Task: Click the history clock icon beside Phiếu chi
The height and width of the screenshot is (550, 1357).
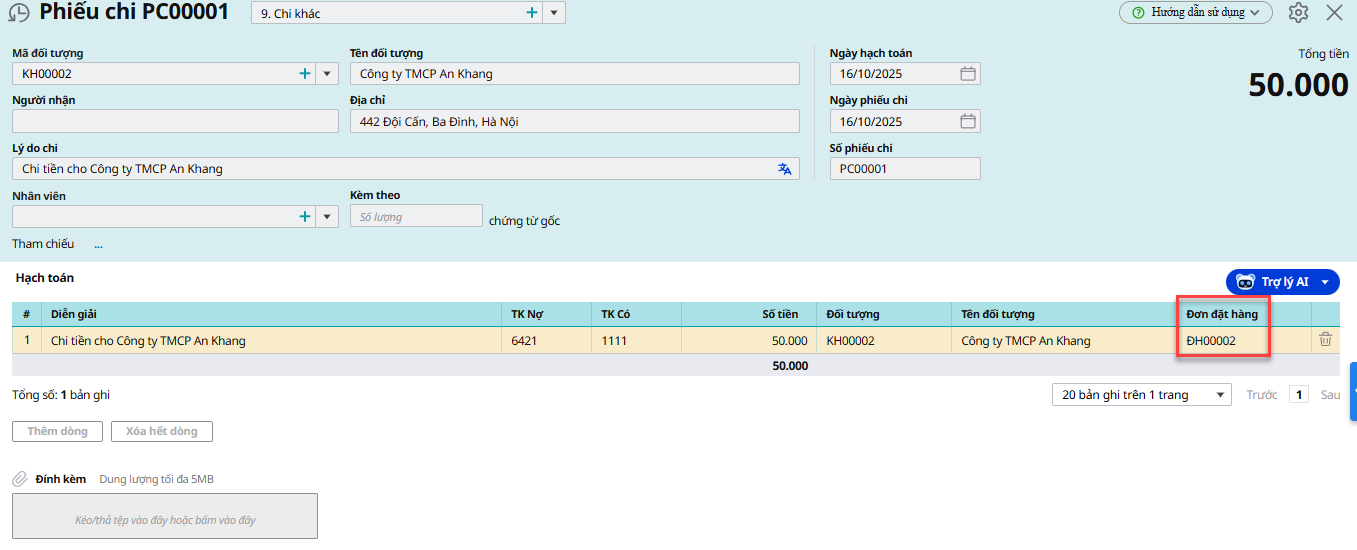Action: tap(19, 14)
